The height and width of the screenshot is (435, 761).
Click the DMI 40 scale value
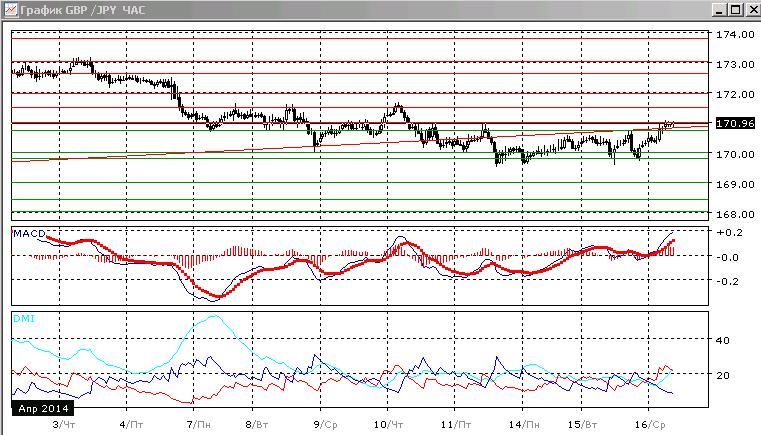(x=723, y=341)
